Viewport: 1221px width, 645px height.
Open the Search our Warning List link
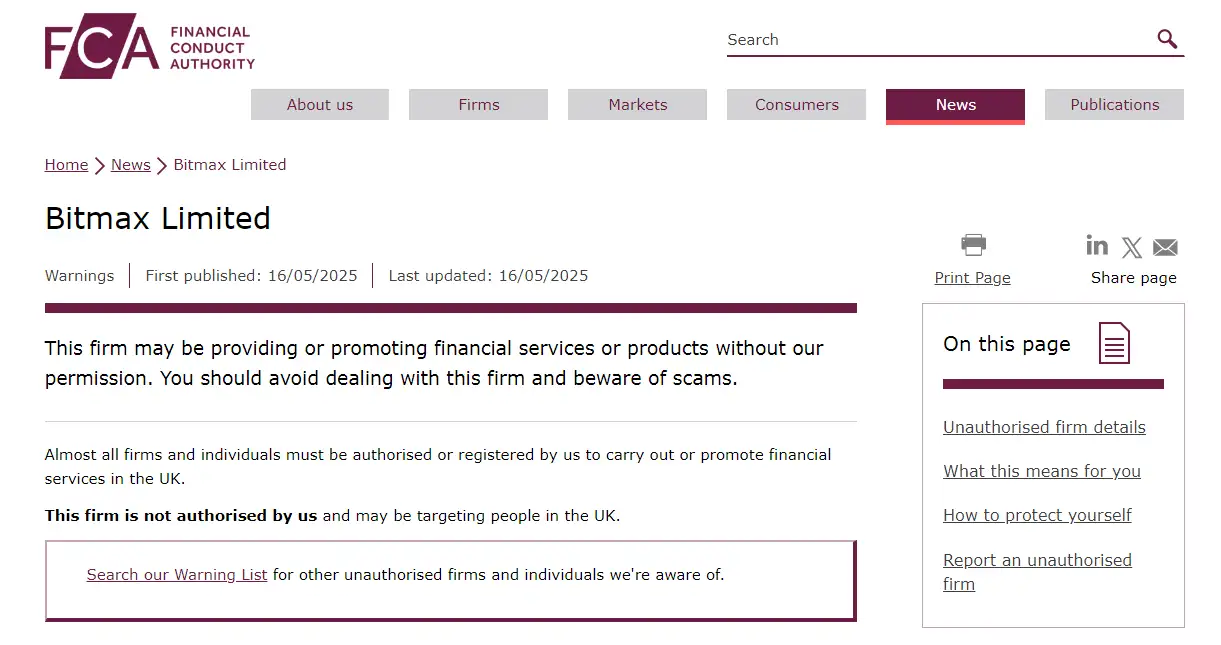177,575
